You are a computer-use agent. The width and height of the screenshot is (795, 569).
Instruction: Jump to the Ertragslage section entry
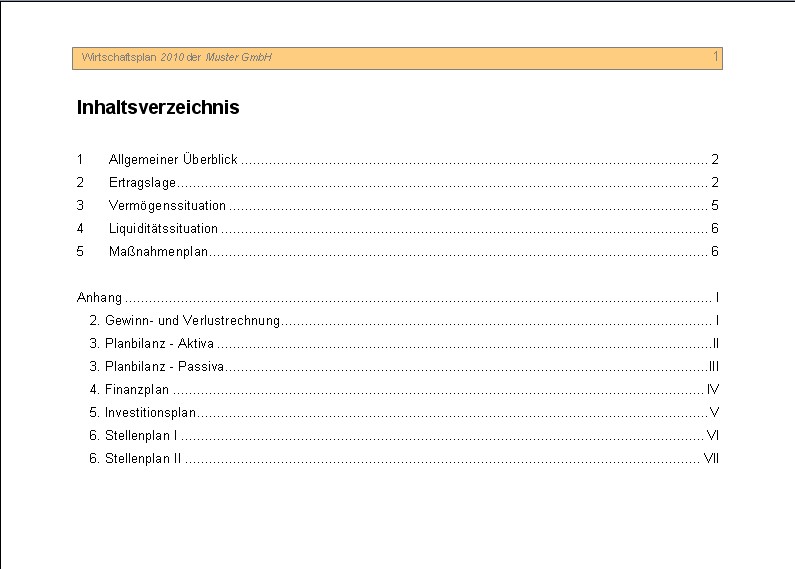tap(142, 182)
